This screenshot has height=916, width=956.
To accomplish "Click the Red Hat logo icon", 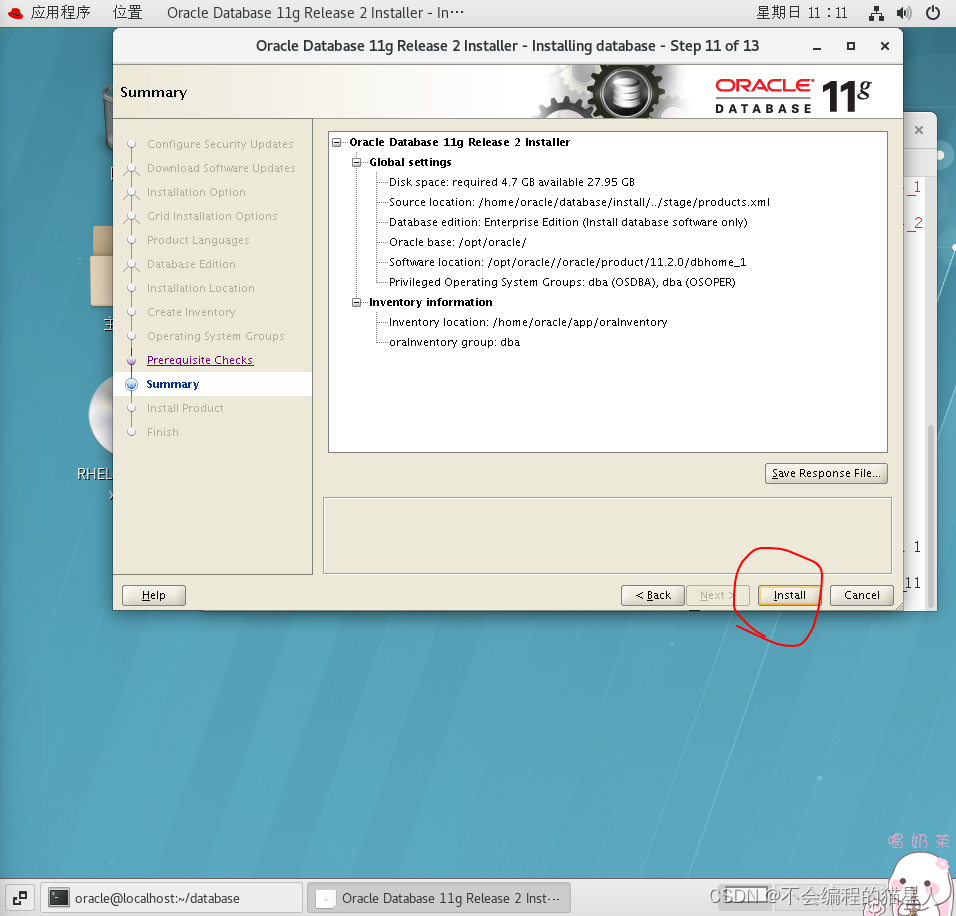I will 15,13.
